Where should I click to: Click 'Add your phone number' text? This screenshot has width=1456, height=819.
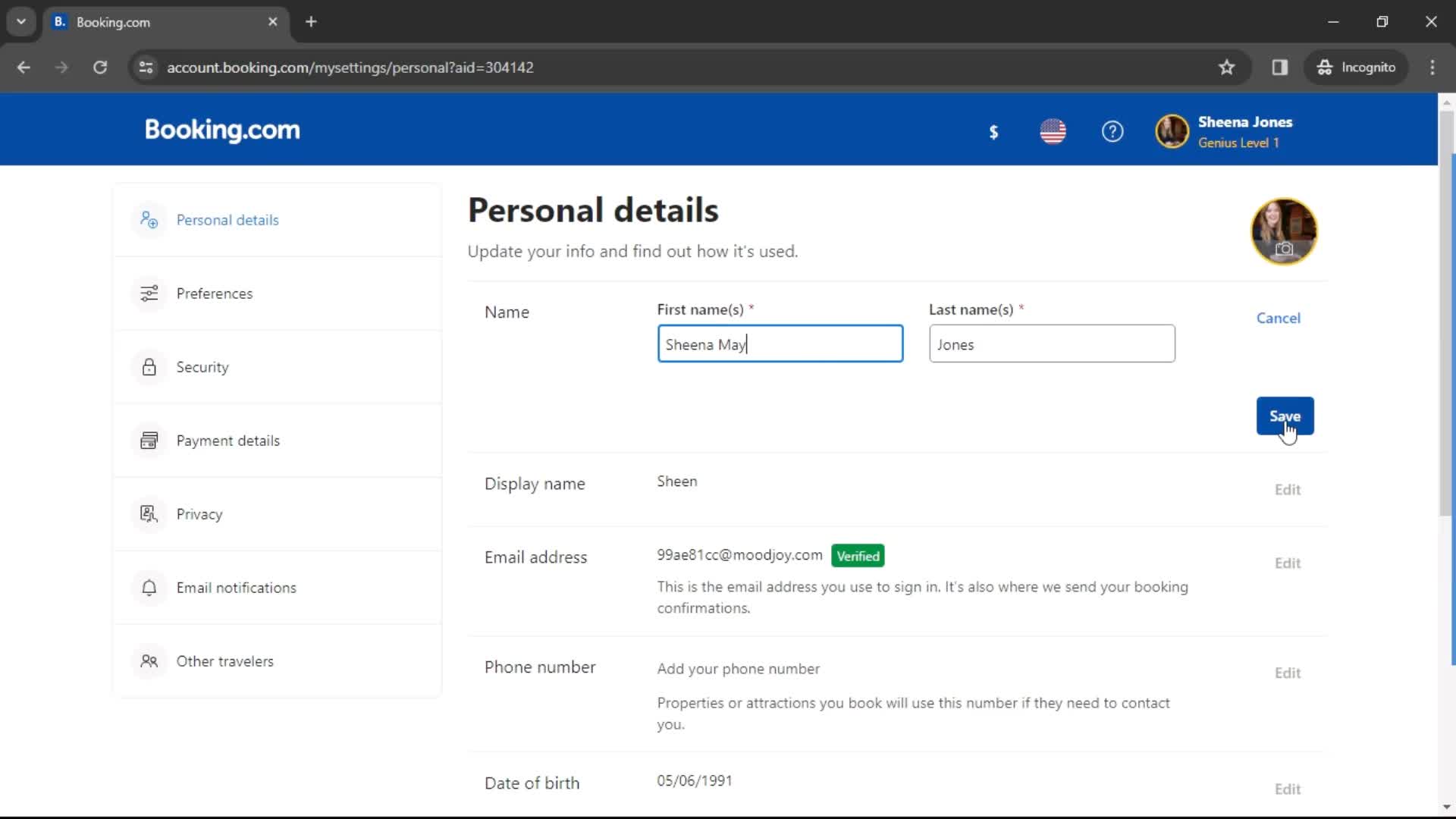point(738,669)
